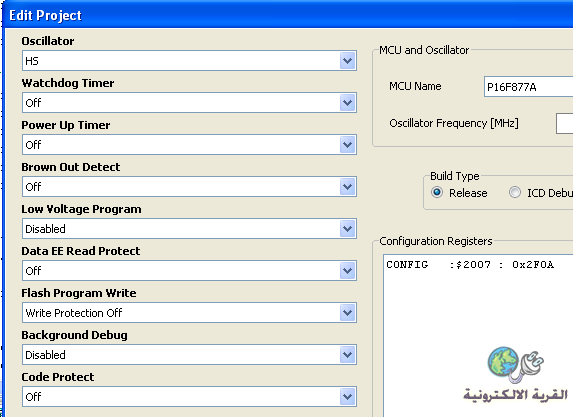Expand the Background Debug dropdown arrow
Image resolution: width=573 pixels, height=417 pixels.
coord(348,355)
